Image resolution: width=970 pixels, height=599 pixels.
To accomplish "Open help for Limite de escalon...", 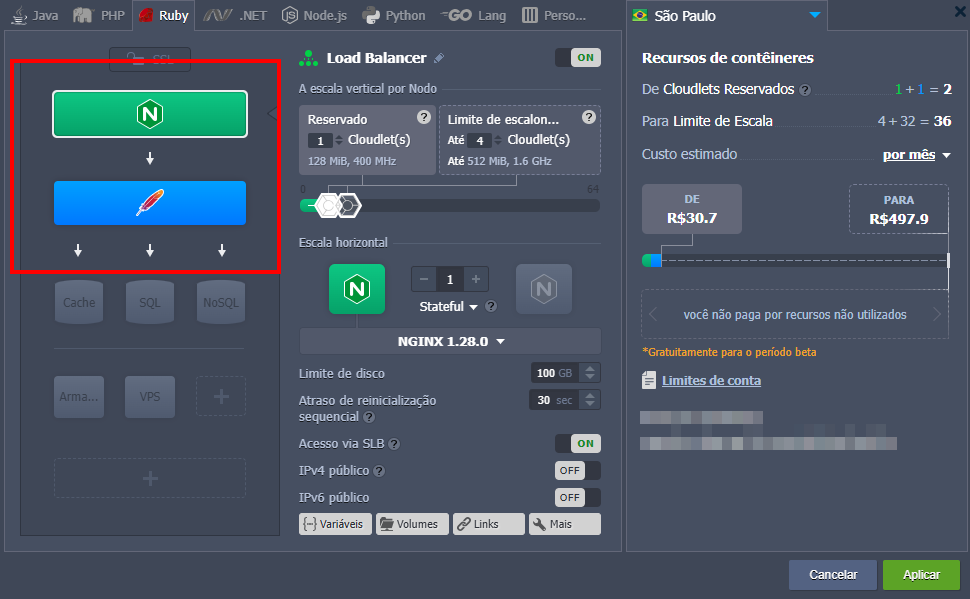I will tap(589, 117).
